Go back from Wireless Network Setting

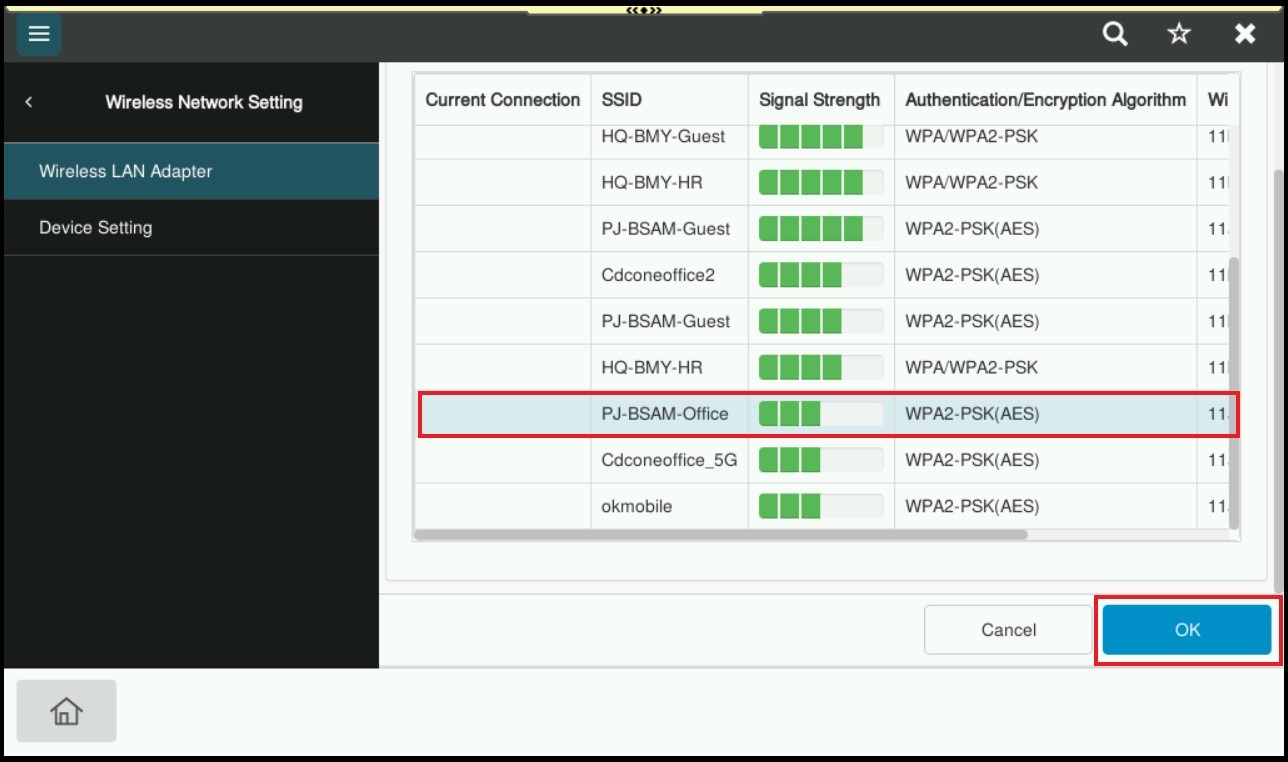29,102
